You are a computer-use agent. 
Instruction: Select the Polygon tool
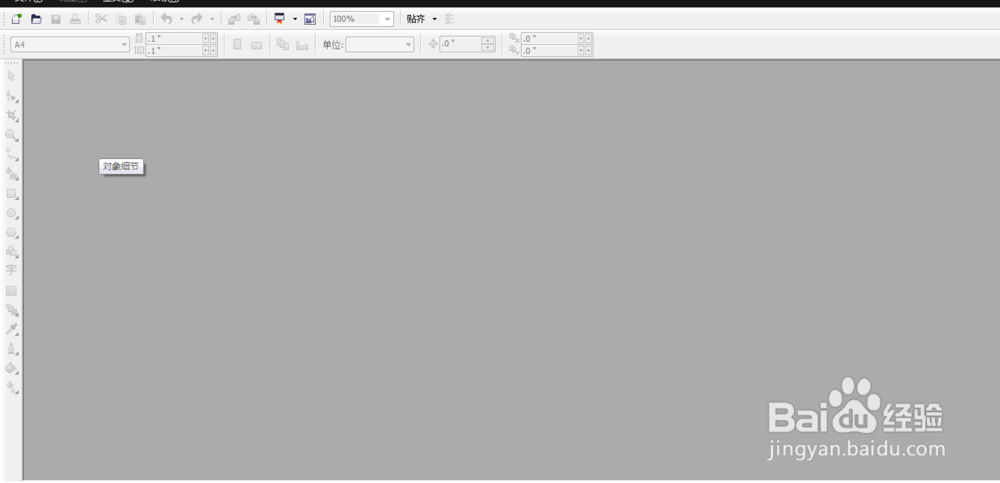click(11, 233)
